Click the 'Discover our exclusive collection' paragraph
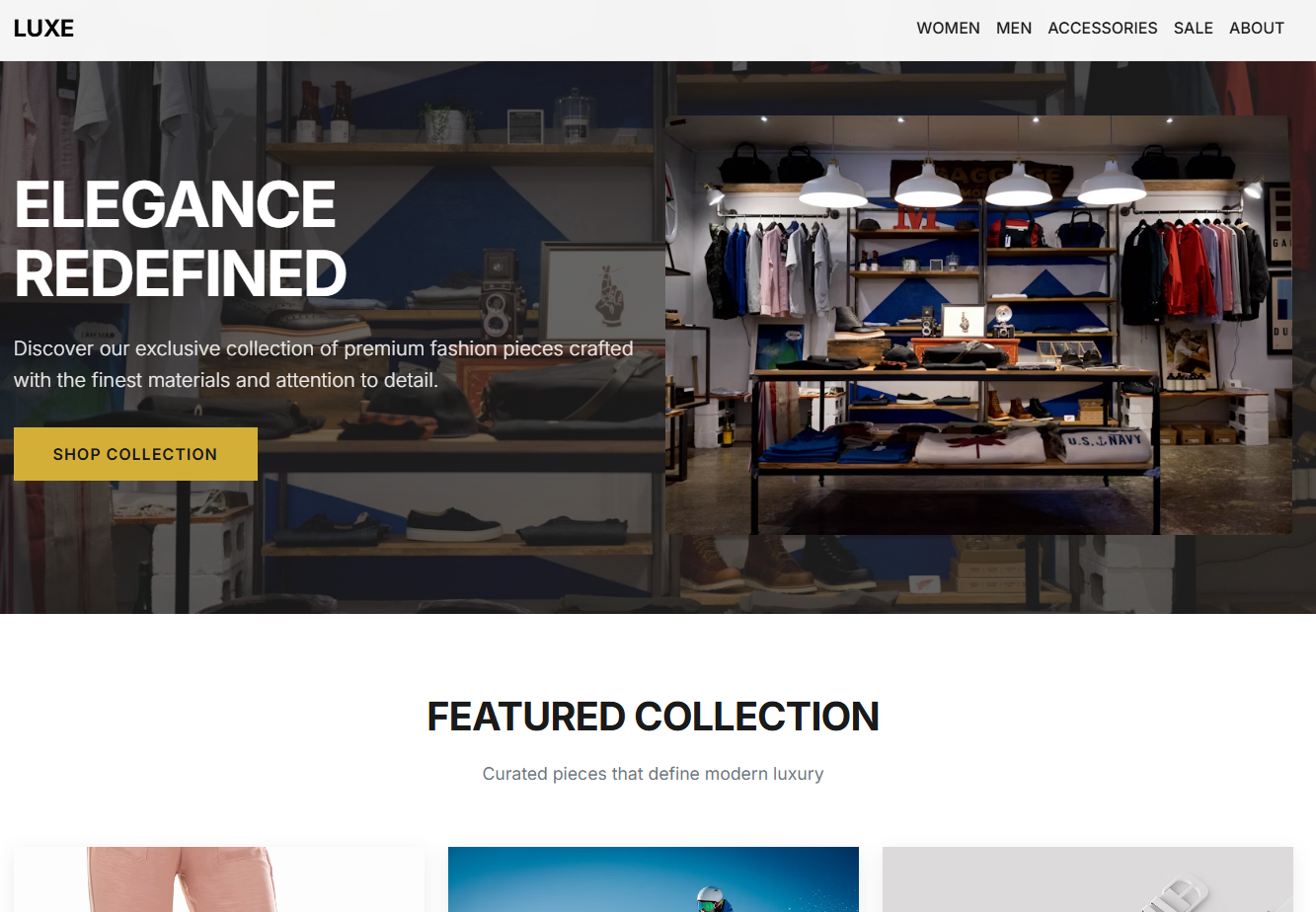 [x=324, y=364]
